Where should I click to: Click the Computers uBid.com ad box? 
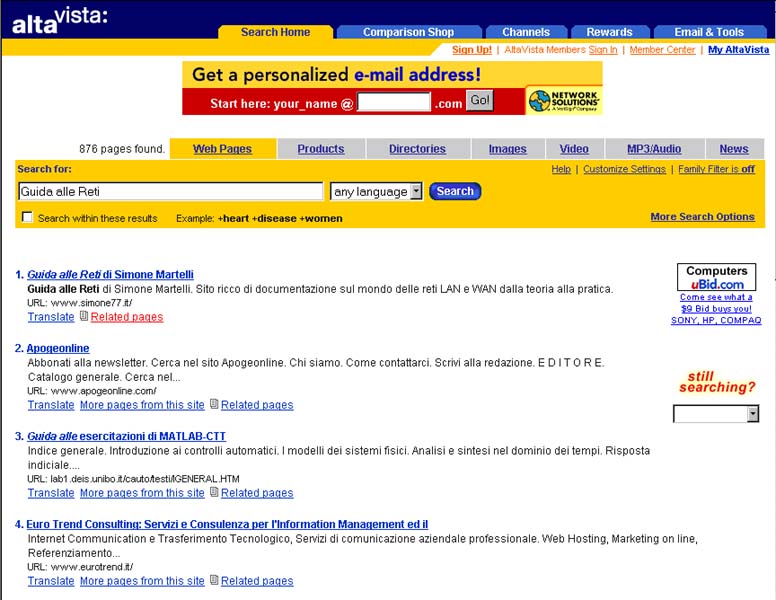(x=716, y=277)
